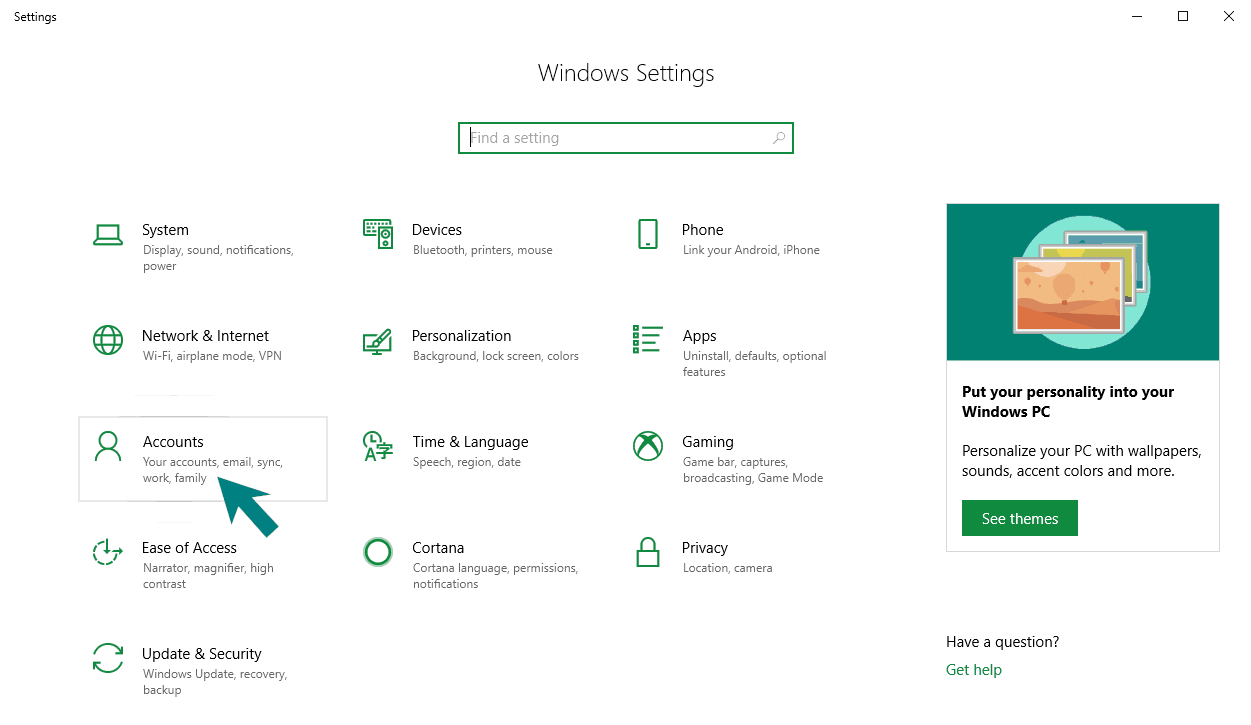Select the Gaming category title
1251x725 pixels.
[708, 442]
